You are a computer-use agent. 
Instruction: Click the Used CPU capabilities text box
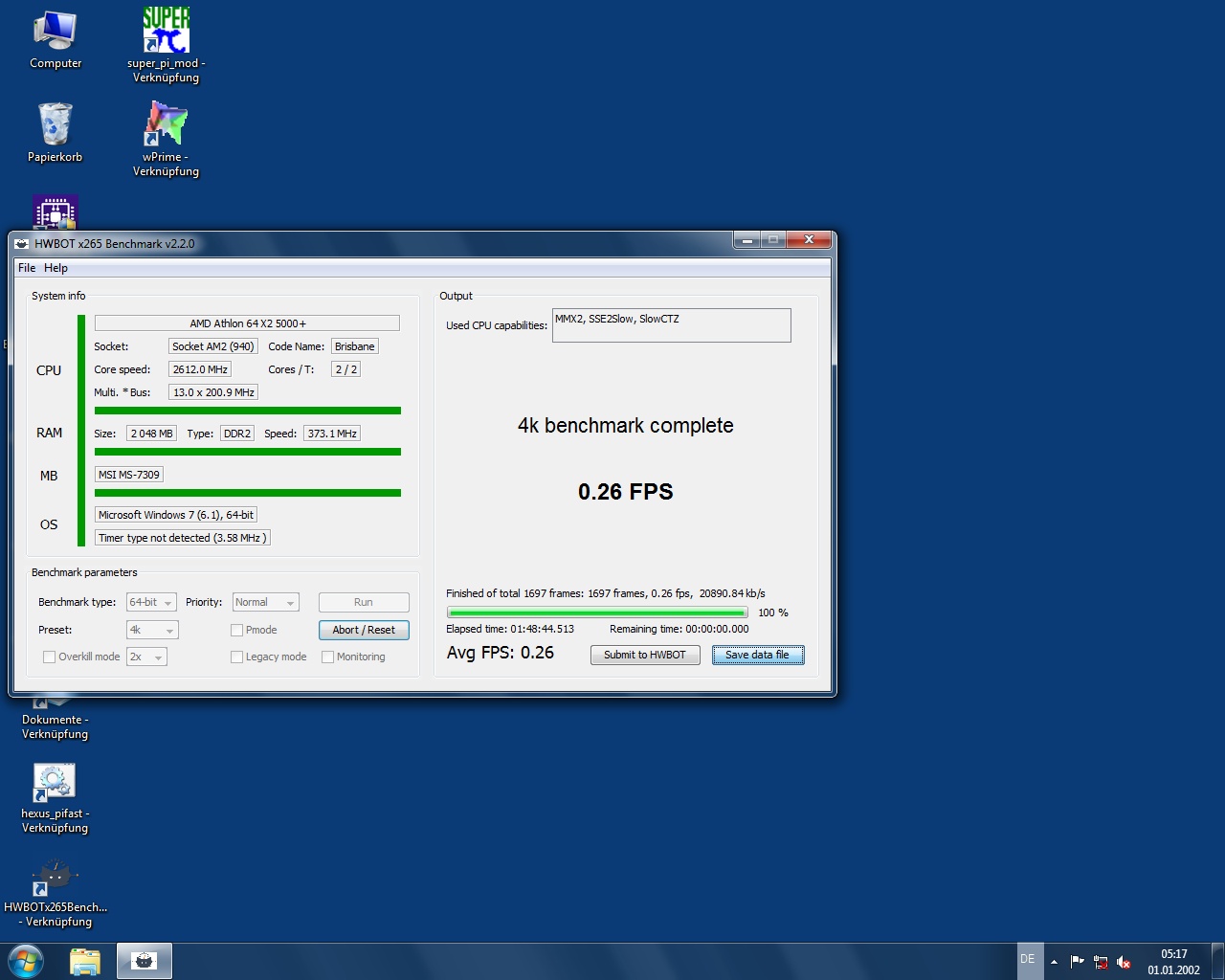pyautogui.click(x=672, y=325)
